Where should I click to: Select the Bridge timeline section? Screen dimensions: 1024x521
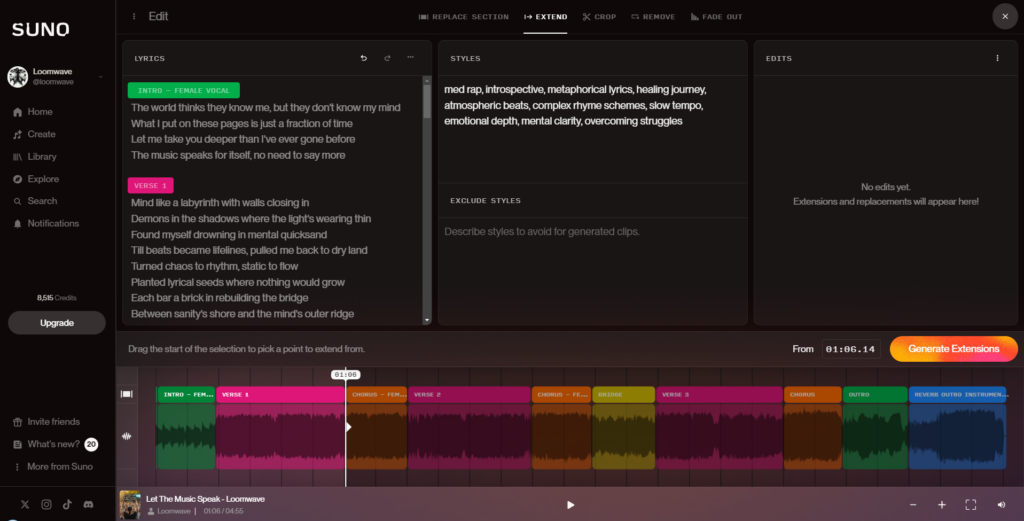tap(624, 394)
